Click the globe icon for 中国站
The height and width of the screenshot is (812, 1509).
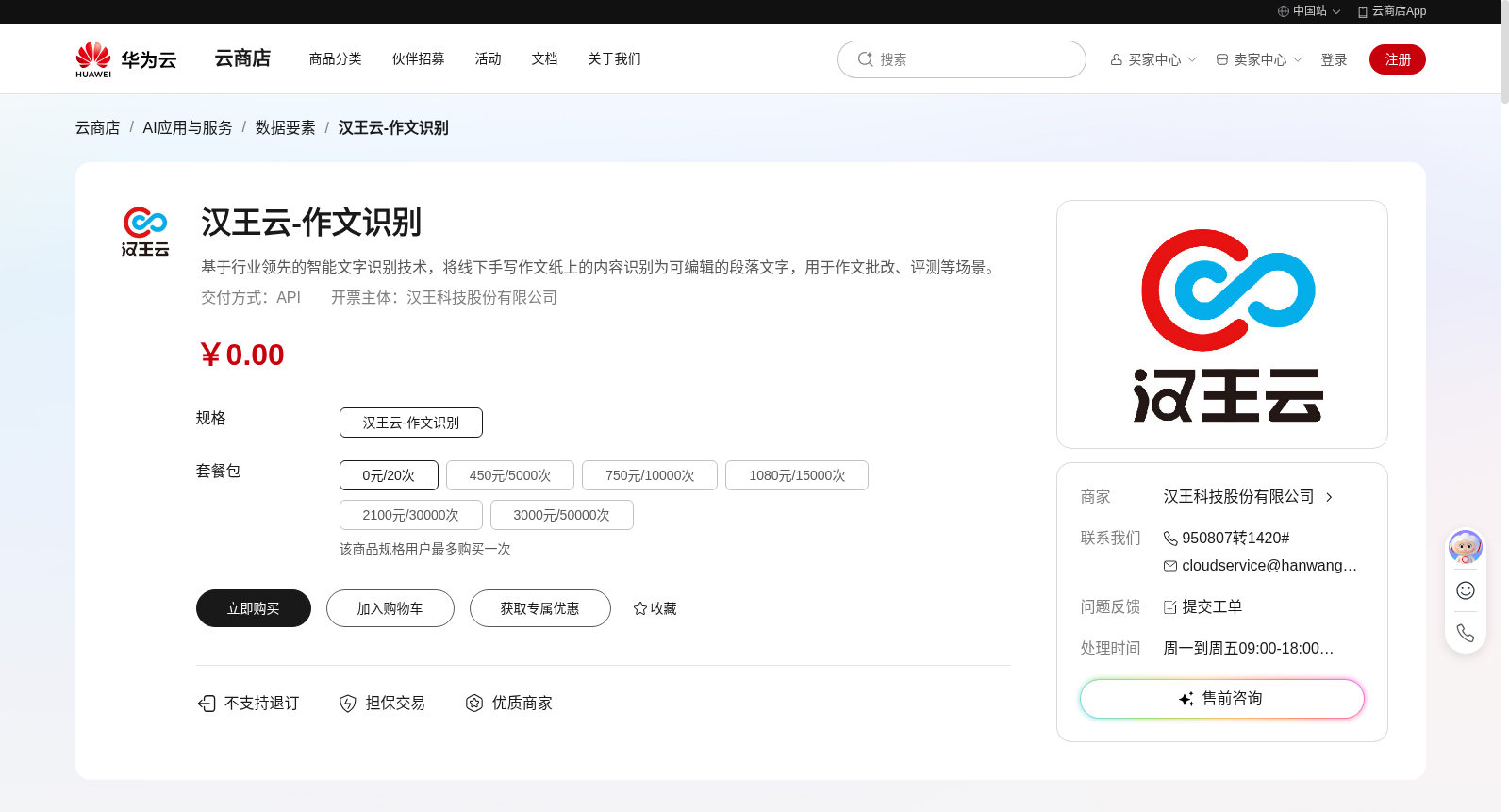pos(1284,11)
